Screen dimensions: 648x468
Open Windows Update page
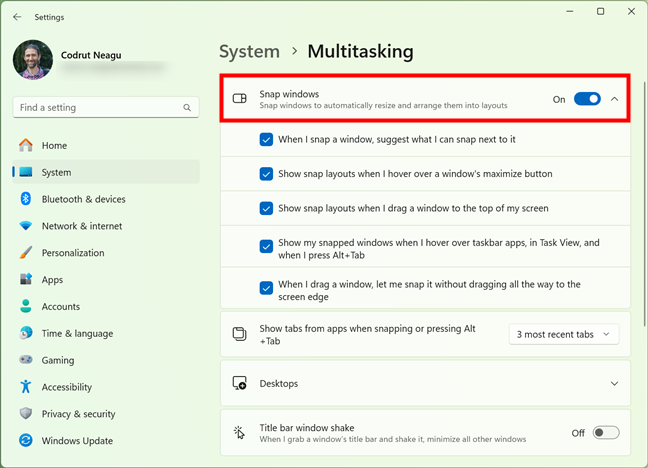tap(106, 441)
